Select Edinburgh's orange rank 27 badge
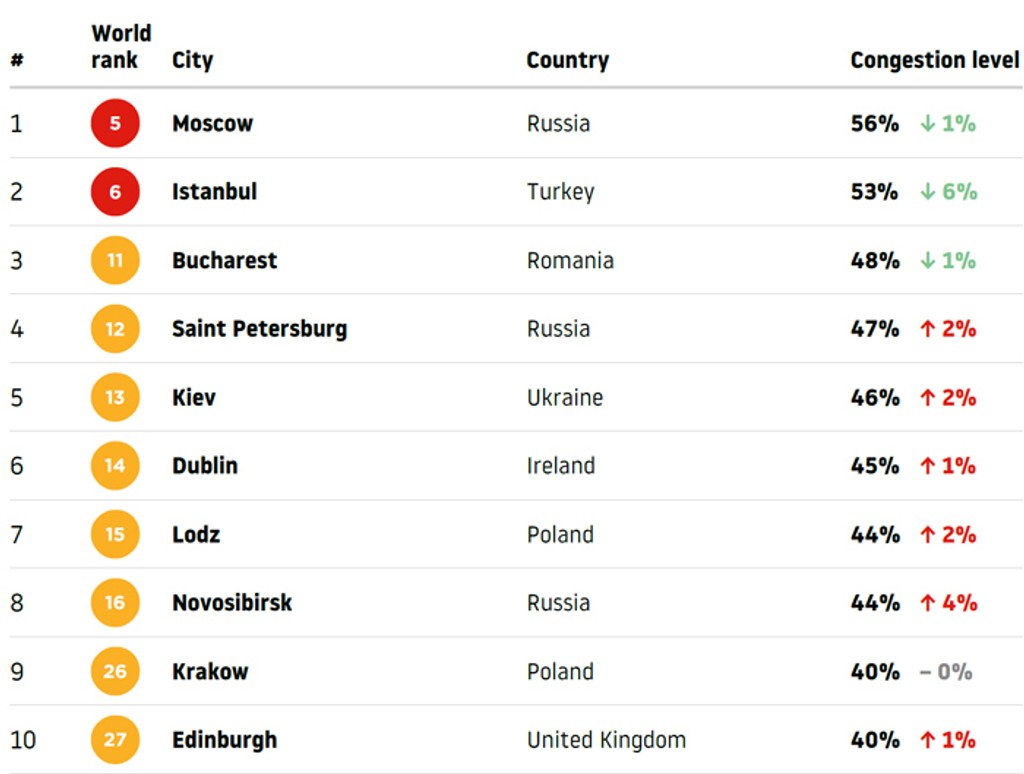Screen dimensions: 1024x774 (115, 740)
